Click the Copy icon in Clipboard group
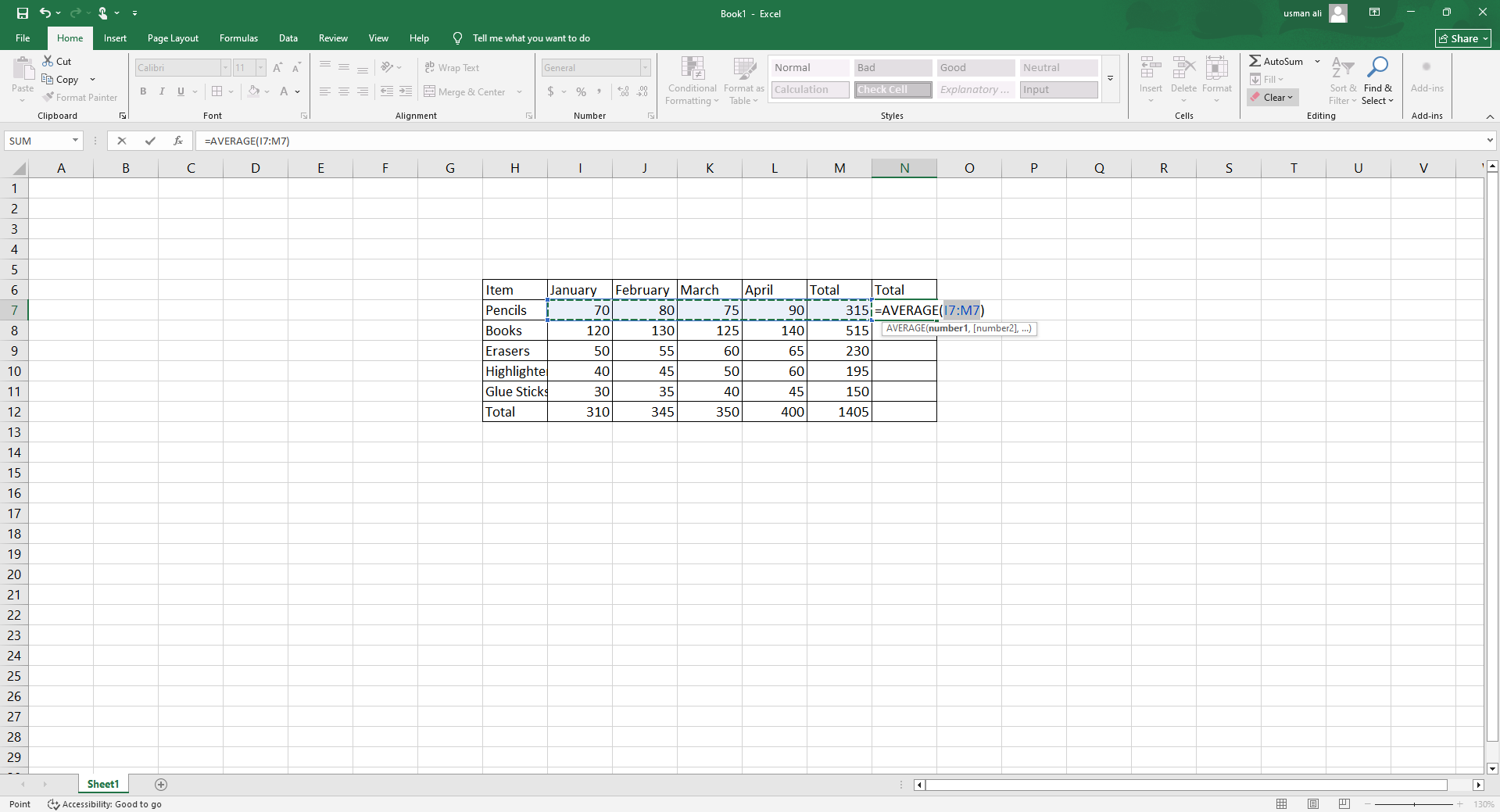The height and width of the screenshot is (812, 1500). (x=48, y=79)
